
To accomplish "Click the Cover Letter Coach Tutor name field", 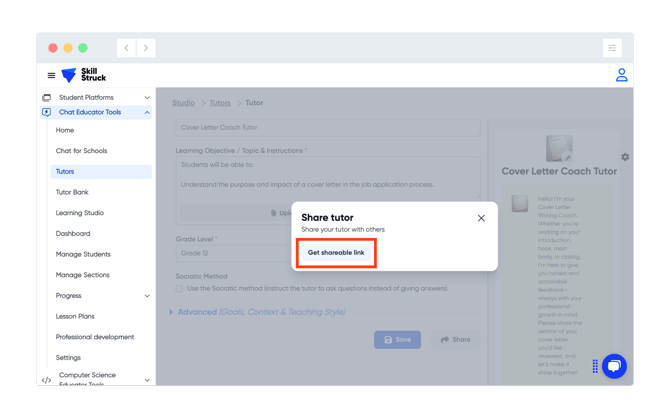I will [327, 128].
